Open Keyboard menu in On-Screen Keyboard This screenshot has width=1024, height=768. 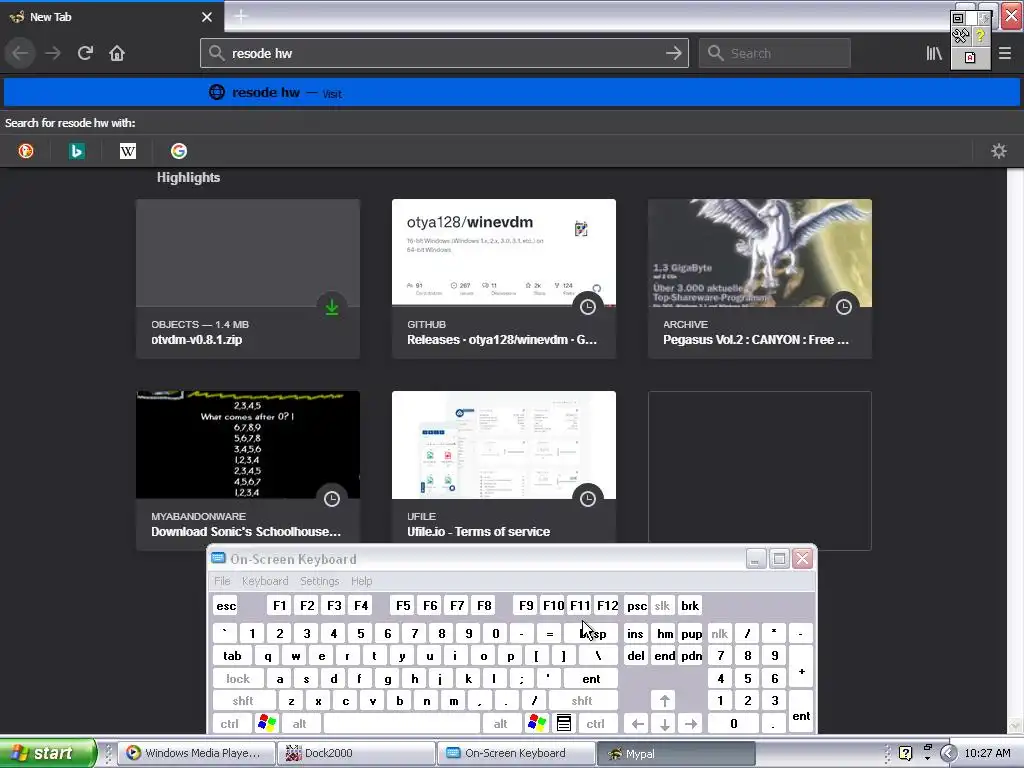click(264, 581)
